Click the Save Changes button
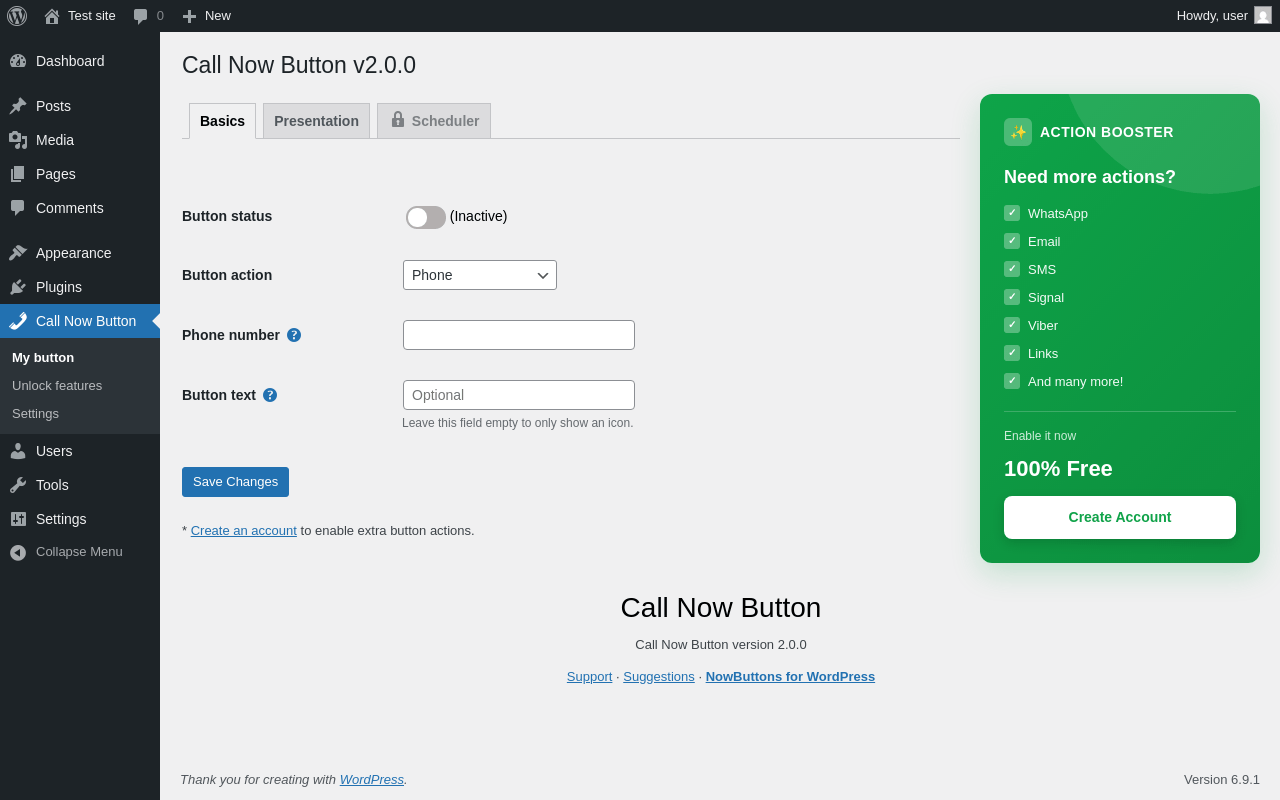The image size is (1280, 800). point(235,482)
